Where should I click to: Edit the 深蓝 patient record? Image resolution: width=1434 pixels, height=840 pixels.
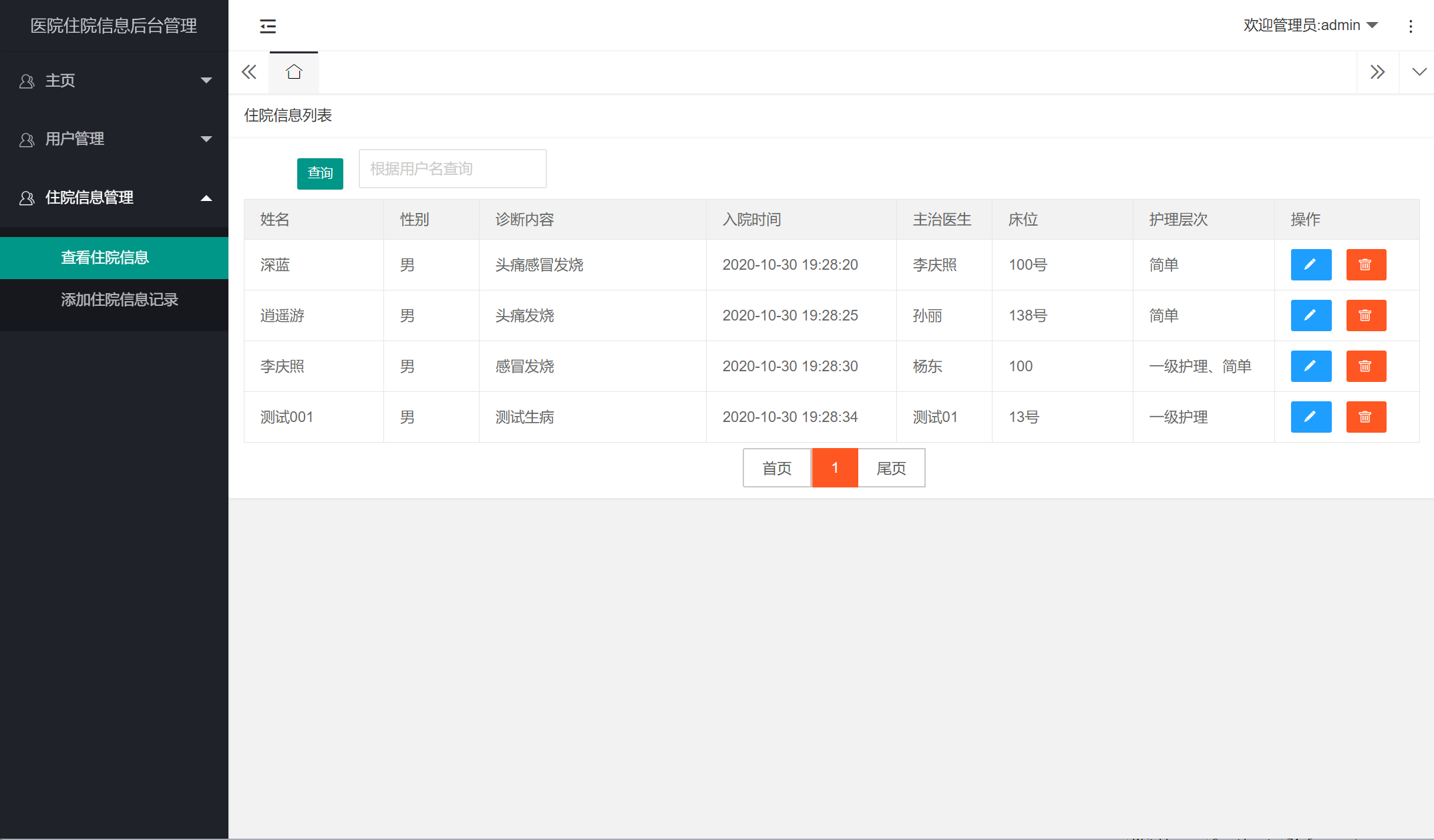click(1311, 265)
